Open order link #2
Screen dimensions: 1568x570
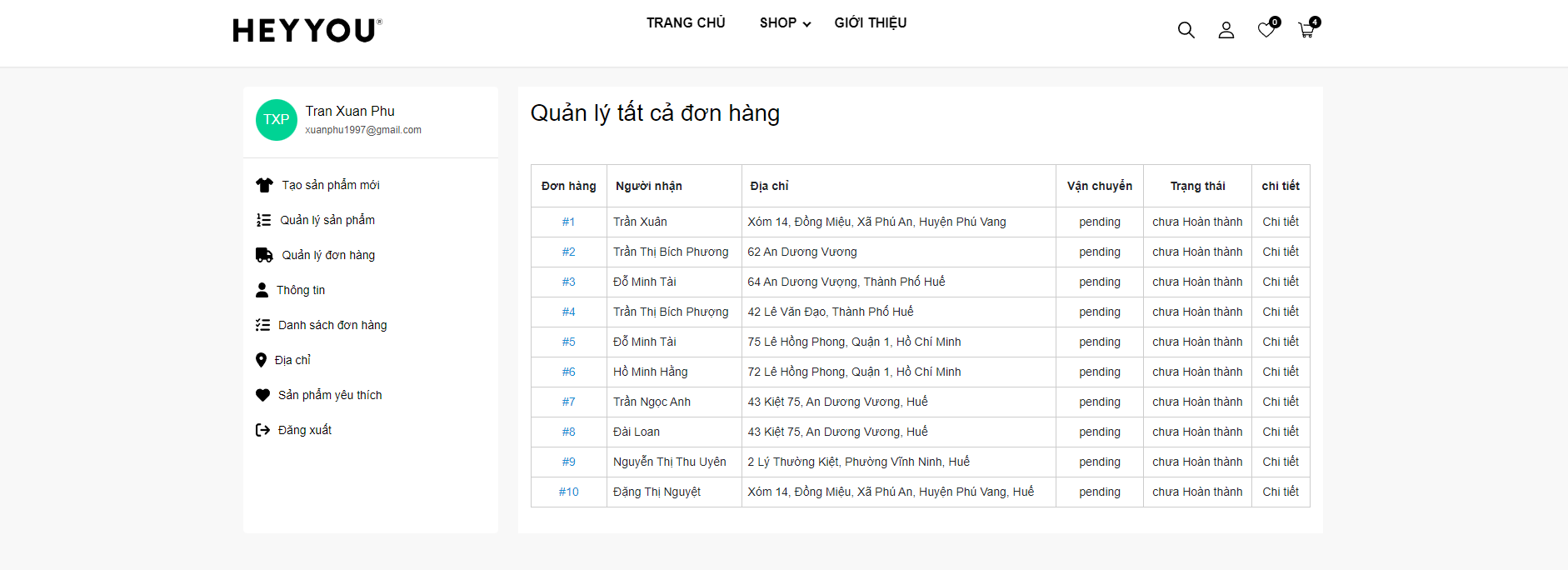point(568,252)
